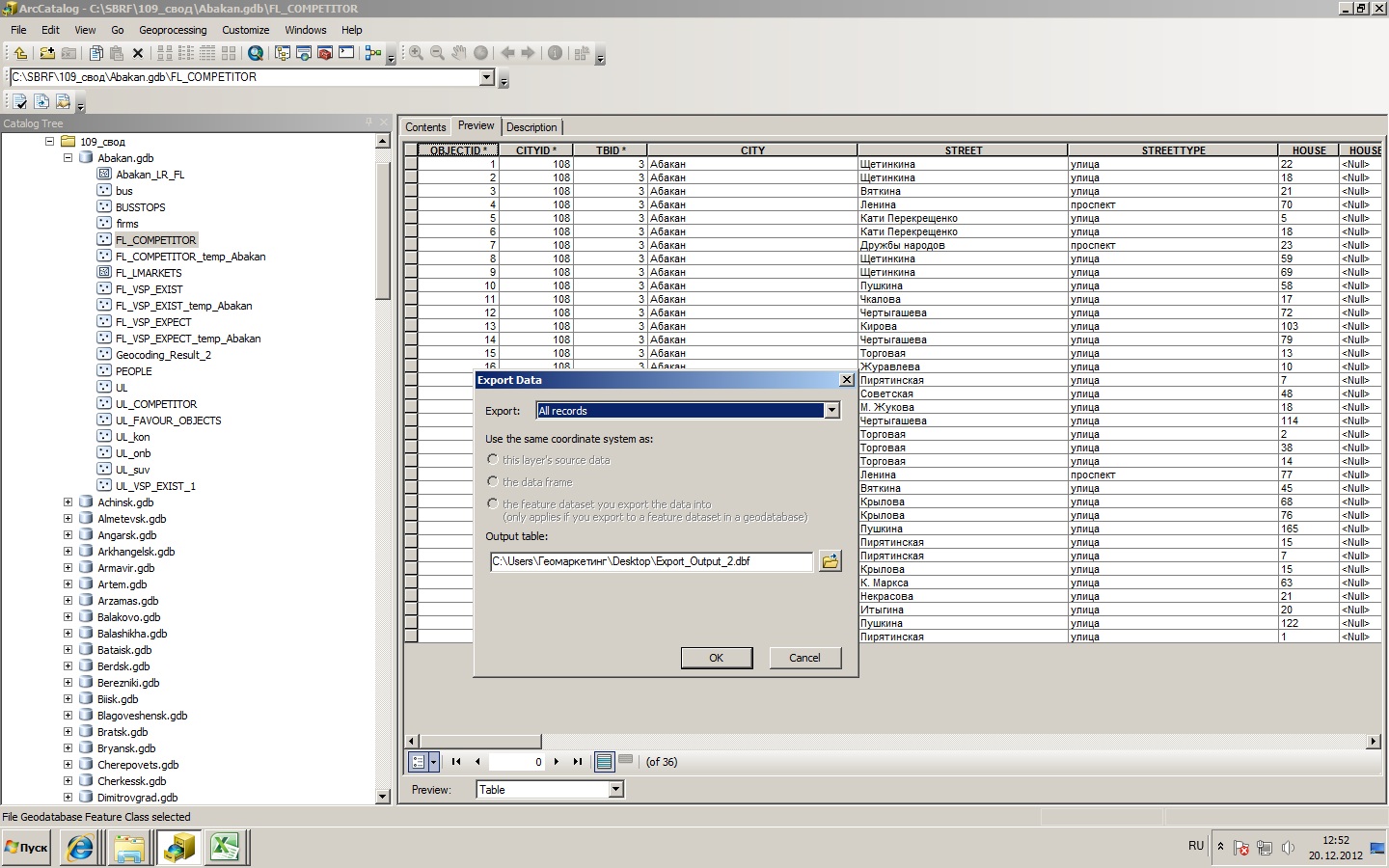
Task: Select 'the feature dataset' radio option
Action: [493, 503]
